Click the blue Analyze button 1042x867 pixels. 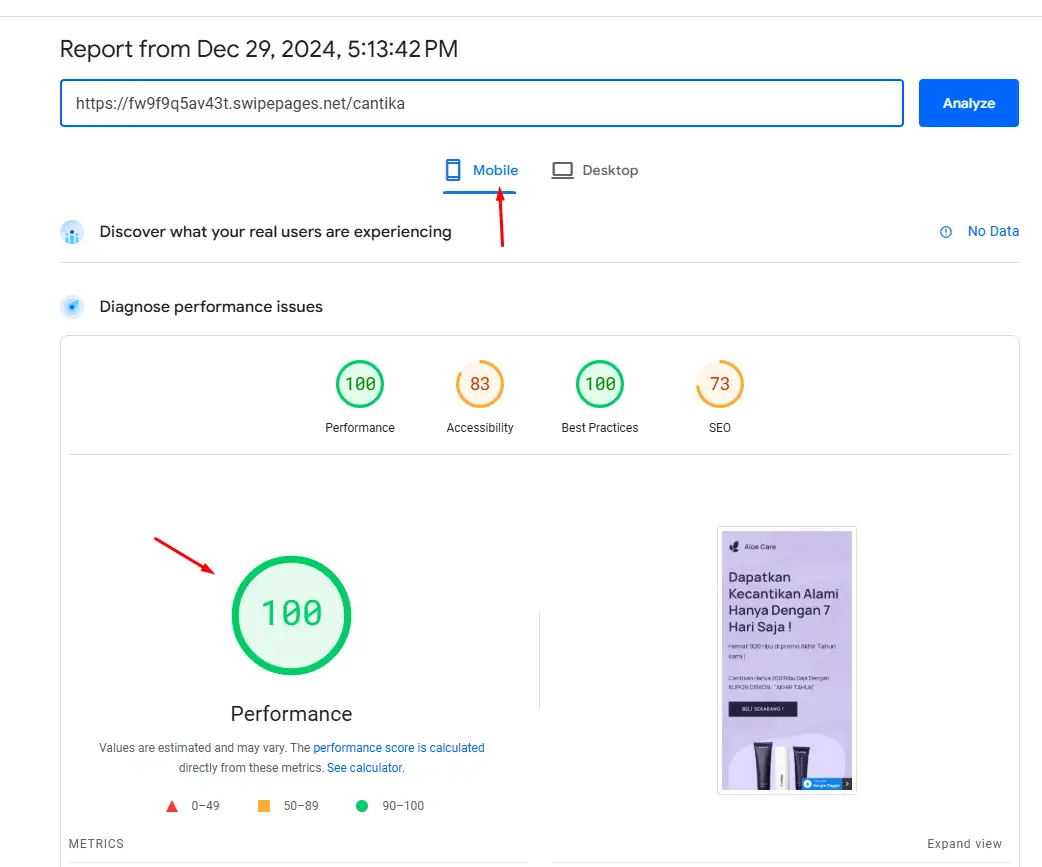point(968,103)
